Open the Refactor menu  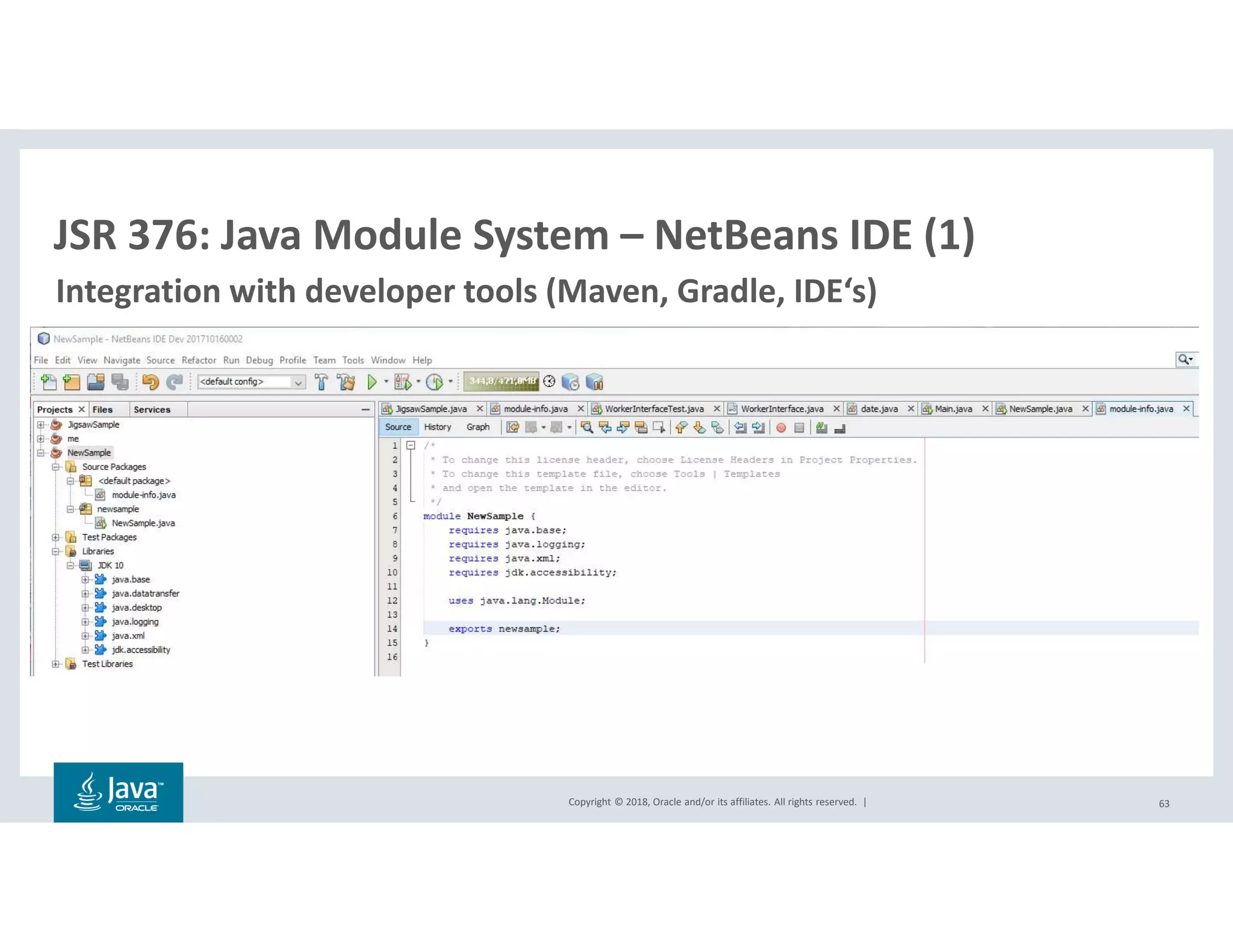(199, 360)
